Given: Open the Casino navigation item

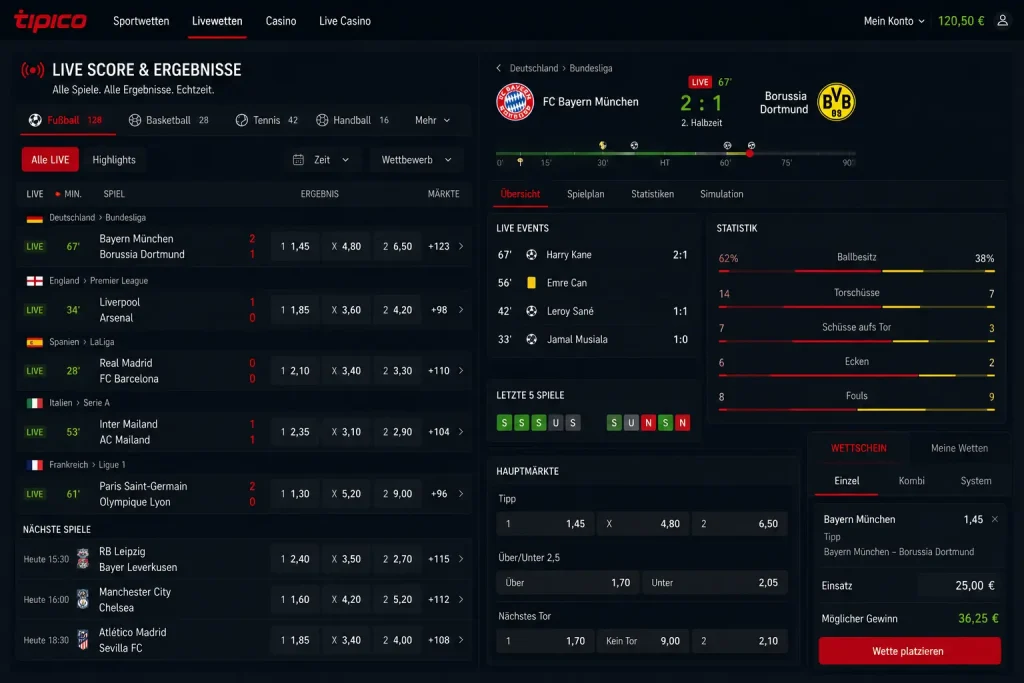Looking at the screenshot, I should coord(281,21).
